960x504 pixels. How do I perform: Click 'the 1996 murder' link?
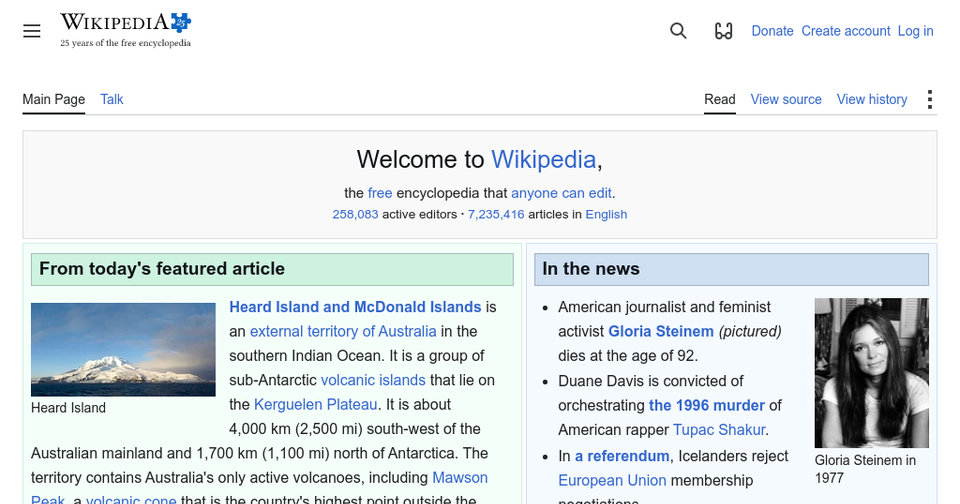(707, 405)
